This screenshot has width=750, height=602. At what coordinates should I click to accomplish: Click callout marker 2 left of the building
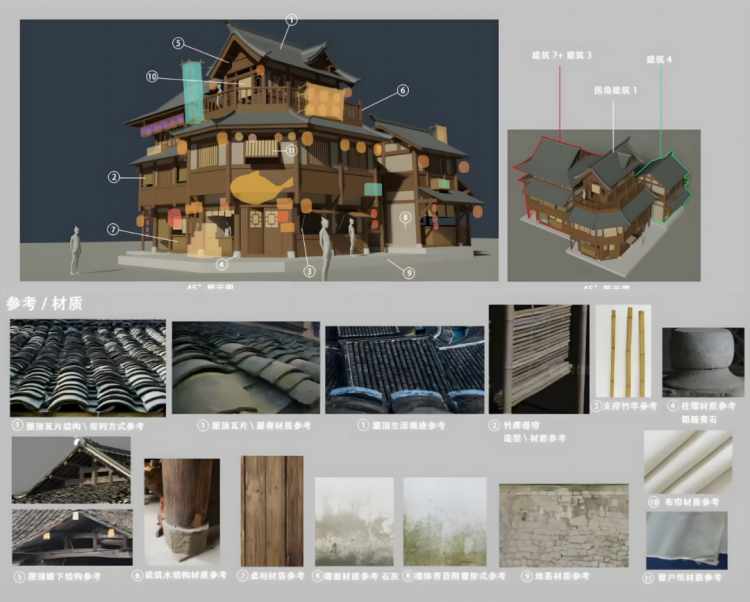coord(114,177)
